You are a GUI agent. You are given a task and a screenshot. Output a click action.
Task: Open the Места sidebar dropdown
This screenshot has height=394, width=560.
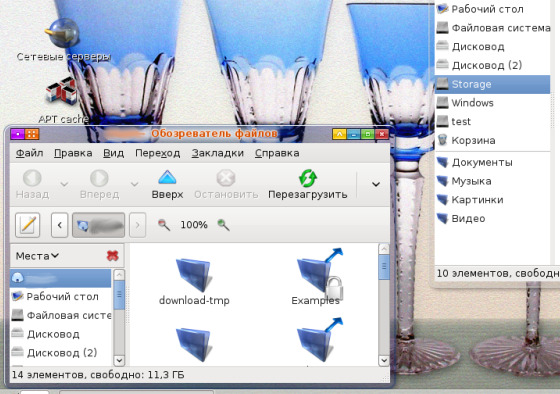point(37,256)
